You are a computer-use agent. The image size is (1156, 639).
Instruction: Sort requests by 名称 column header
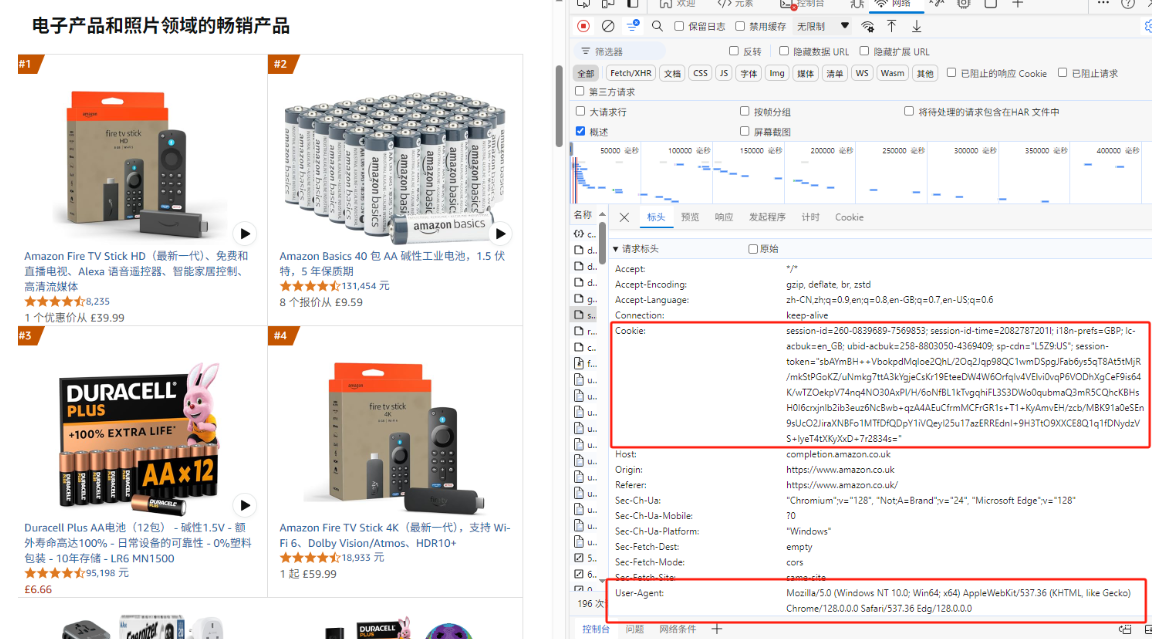pyautogui.click(x=582, y=214)
